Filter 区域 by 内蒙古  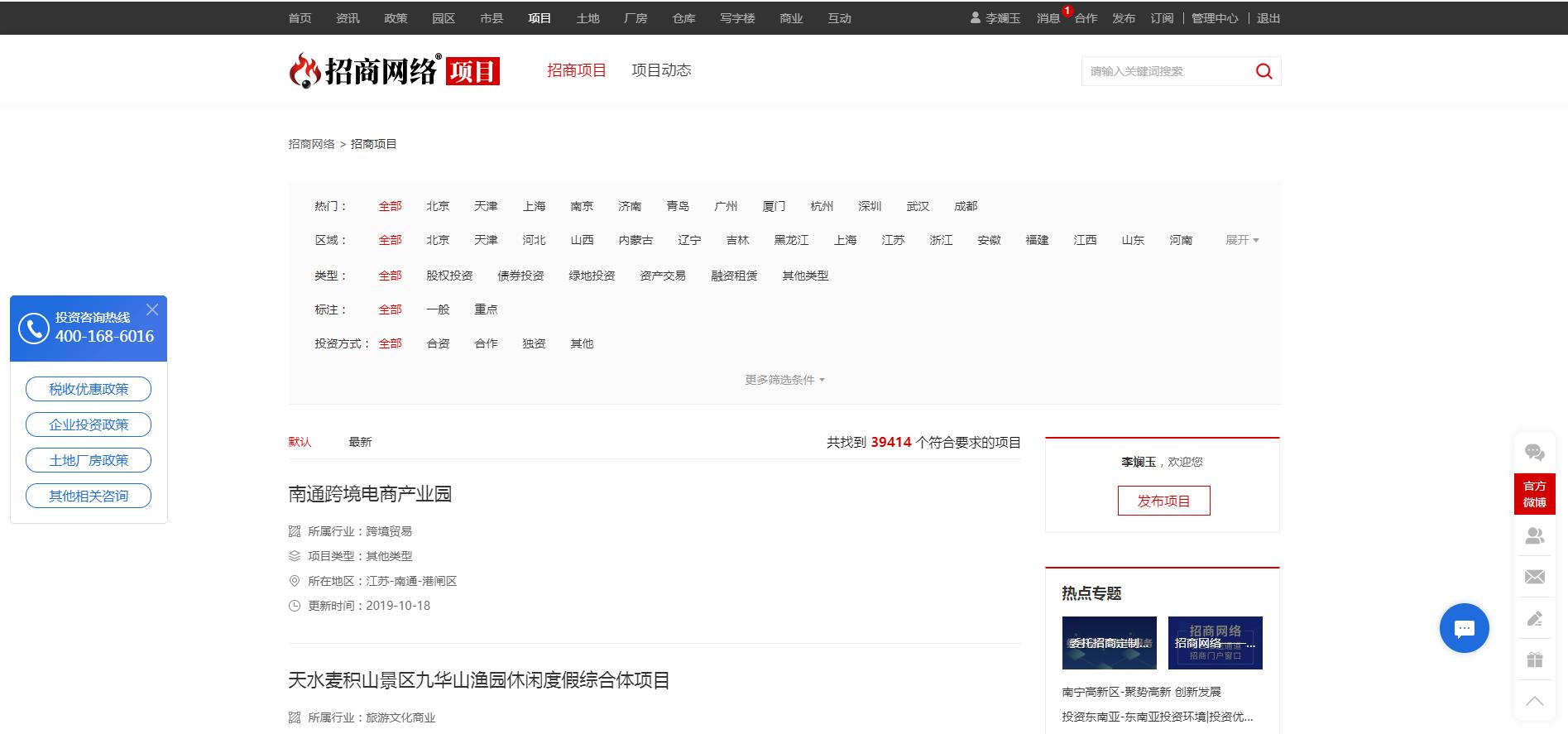pos(635,240)
